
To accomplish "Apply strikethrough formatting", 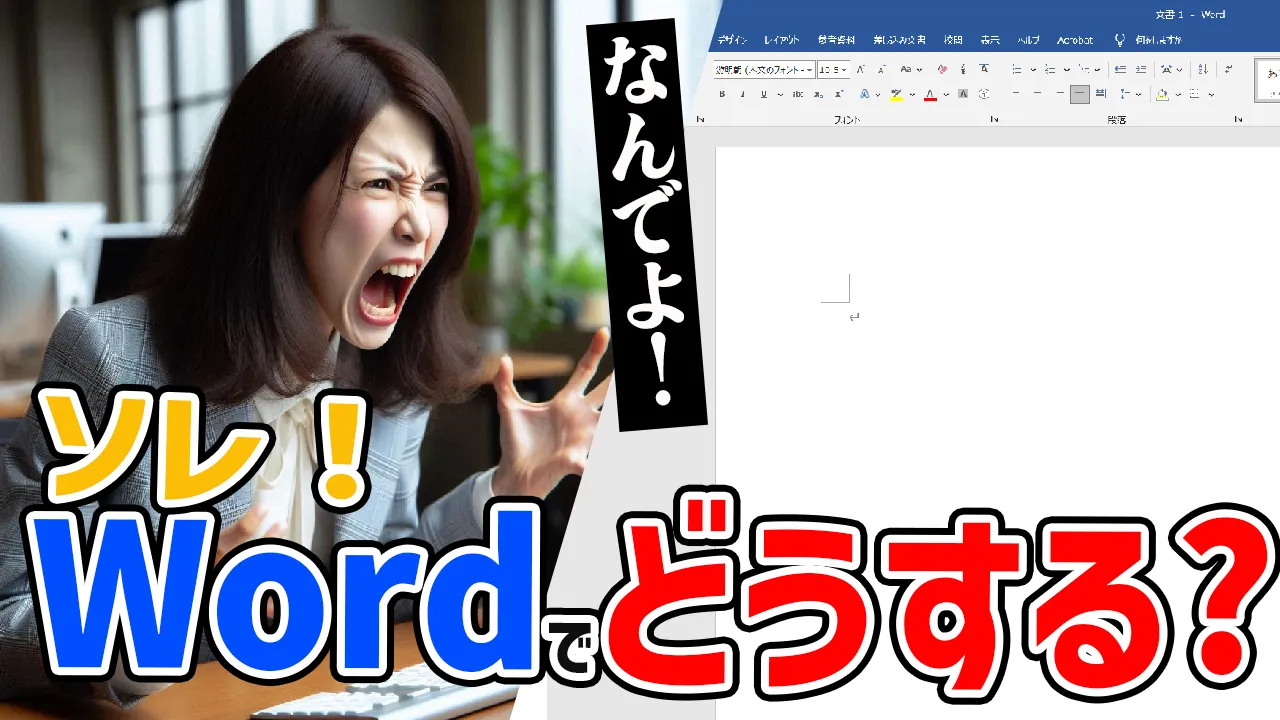I will tap(797, 94).
